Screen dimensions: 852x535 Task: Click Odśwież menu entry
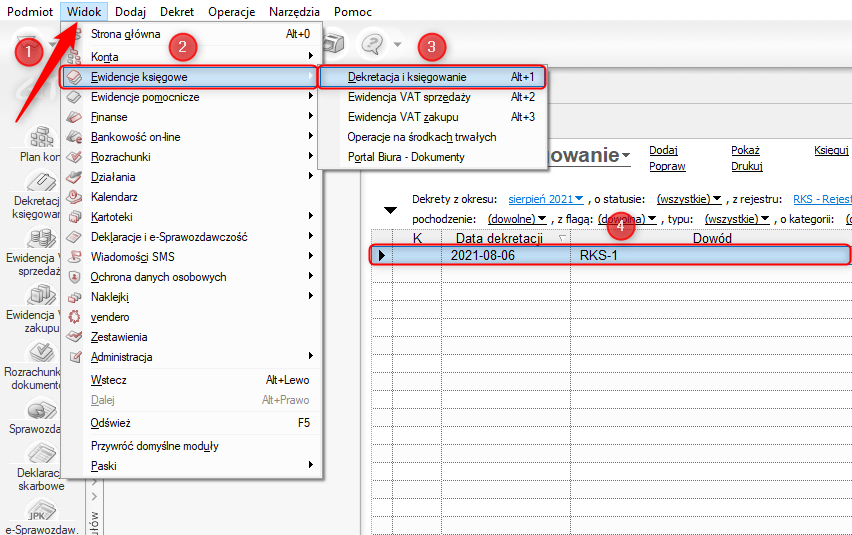[x=191, y=423]
